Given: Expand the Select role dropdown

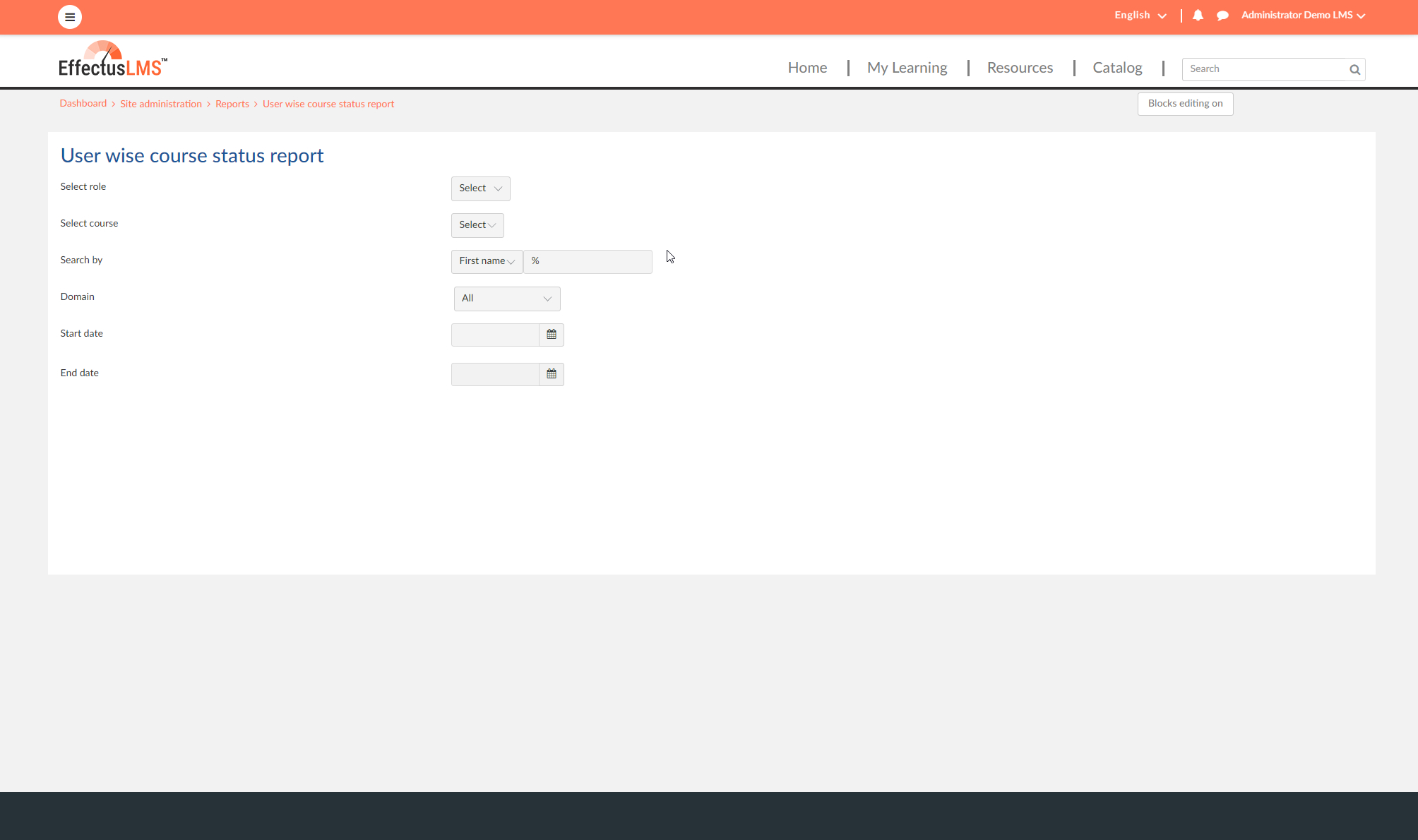Looking at the screenshot, I should [480, 188].
